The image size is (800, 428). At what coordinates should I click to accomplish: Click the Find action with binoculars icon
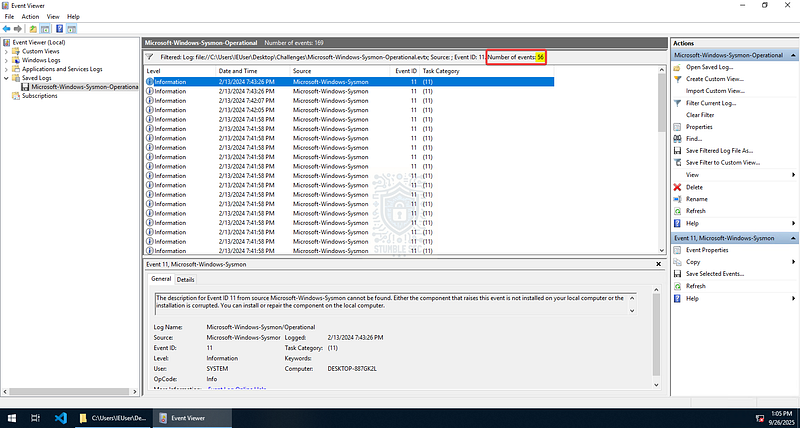click(x=694, y=139)
